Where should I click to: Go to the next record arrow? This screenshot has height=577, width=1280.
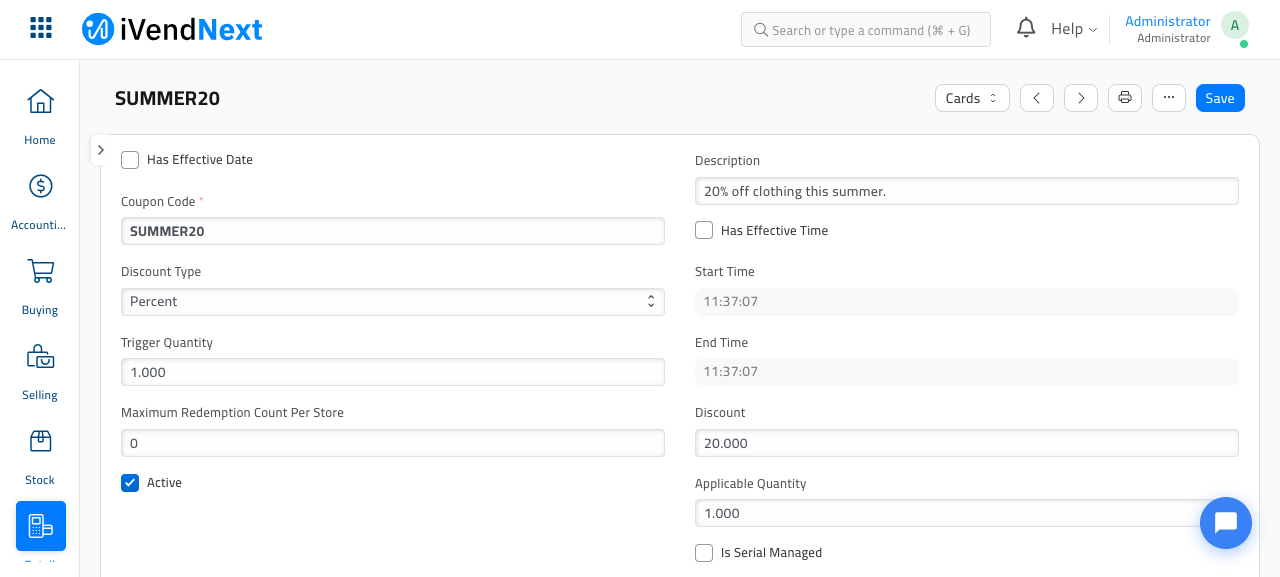1081,98
